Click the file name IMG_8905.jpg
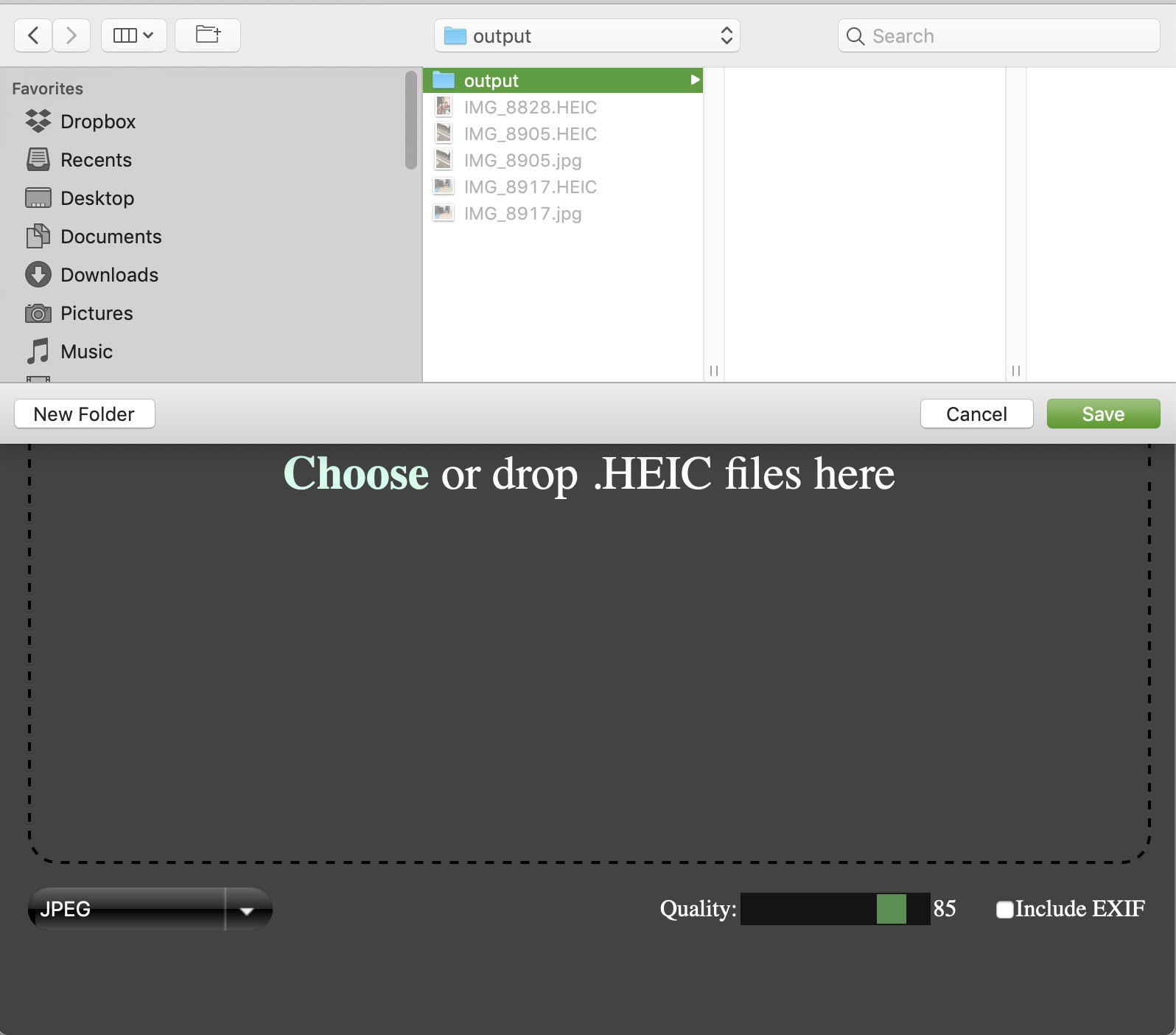 pyautogui.click(x=523, y=160)
